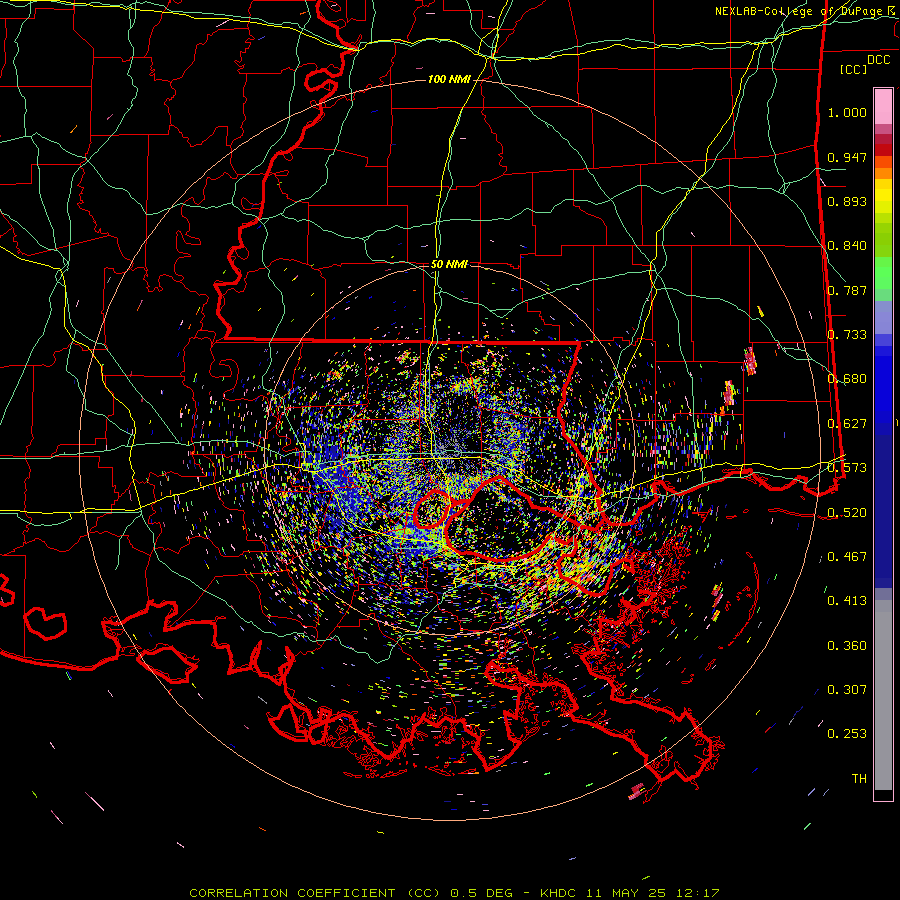Click the 0.733 scale value

pos(847,335)
